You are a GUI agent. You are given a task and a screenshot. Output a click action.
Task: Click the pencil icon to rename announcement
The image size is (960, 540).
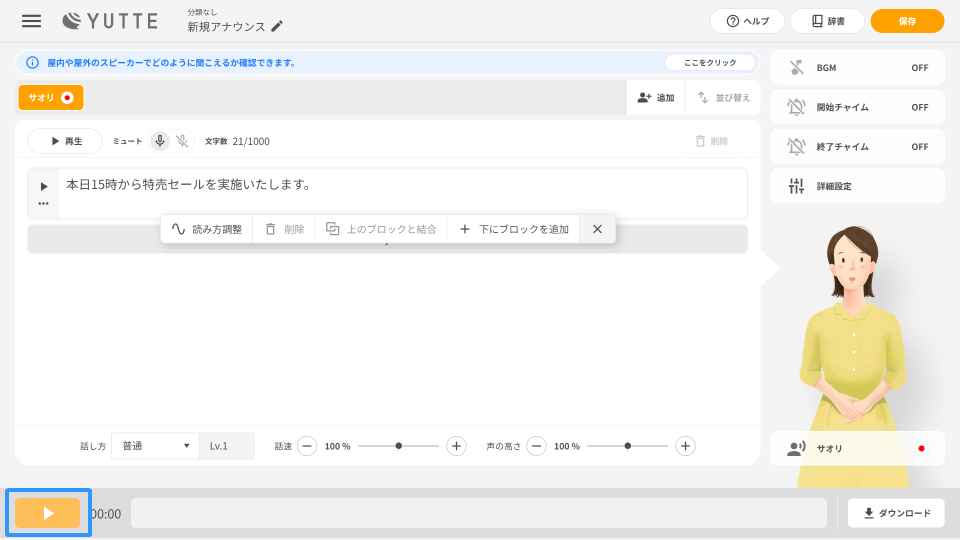277,27
